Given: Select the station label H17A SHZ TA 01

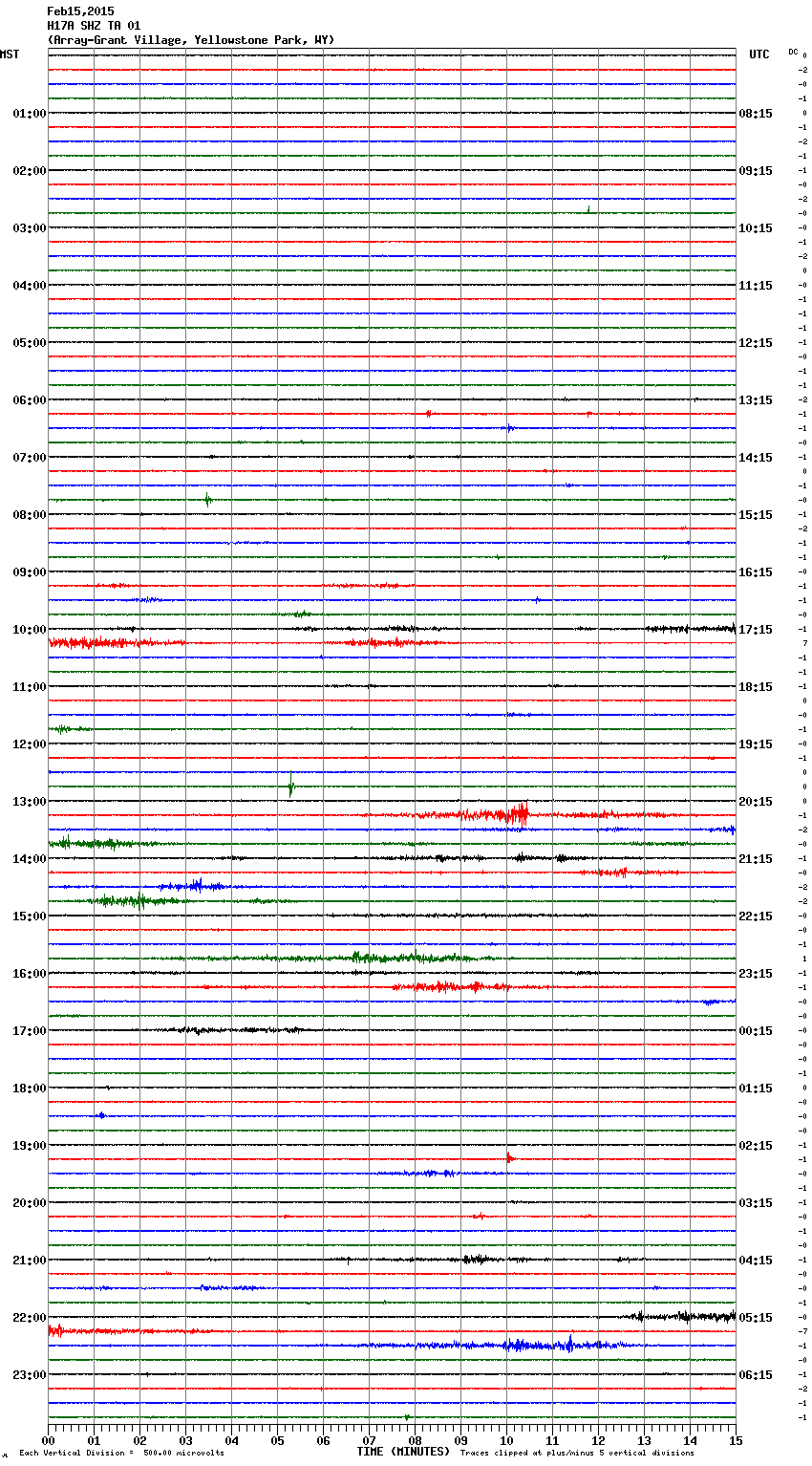Looking at the screenshot, I should click(94, 26).
